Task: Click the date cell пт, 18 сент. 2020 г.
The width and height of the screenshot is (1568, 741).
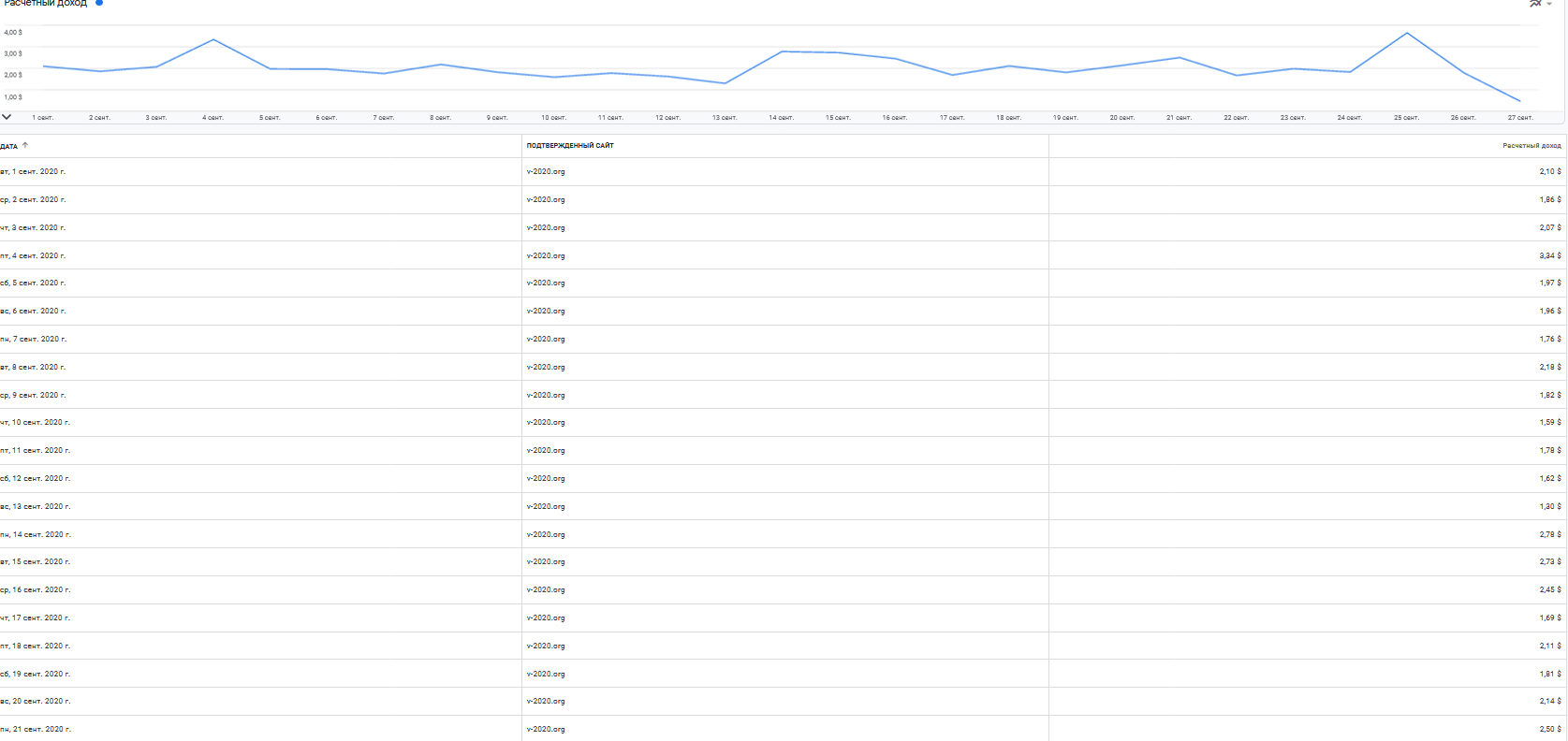Action: 35,647
